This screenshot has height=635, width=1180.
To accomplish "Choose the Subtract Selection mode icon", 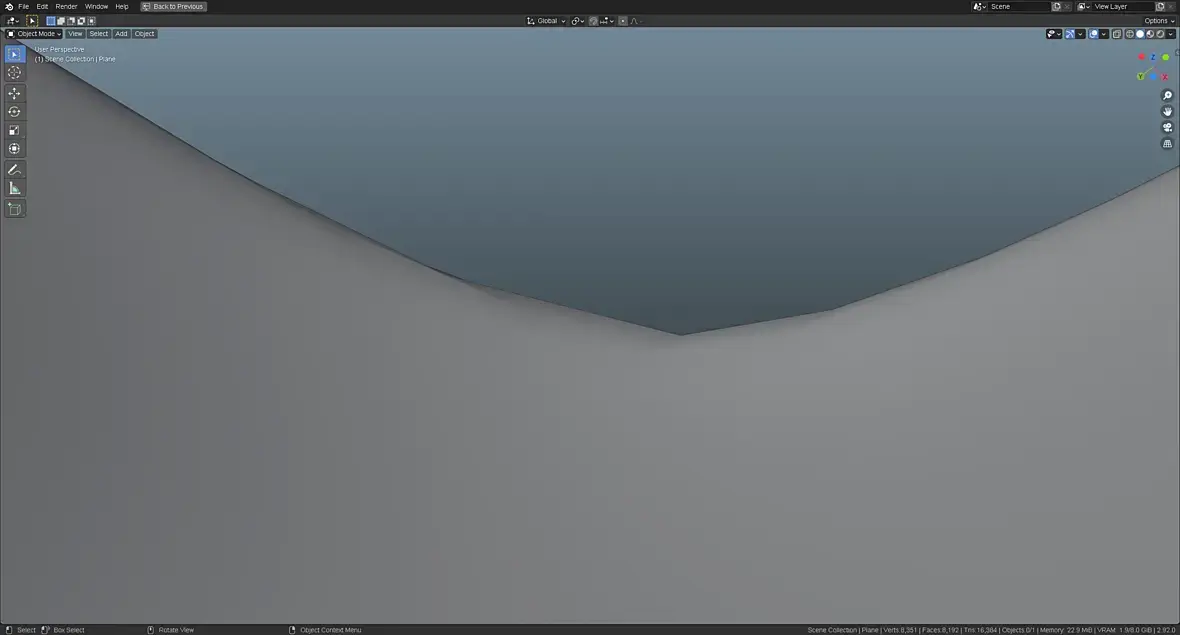I will point(71,21).
